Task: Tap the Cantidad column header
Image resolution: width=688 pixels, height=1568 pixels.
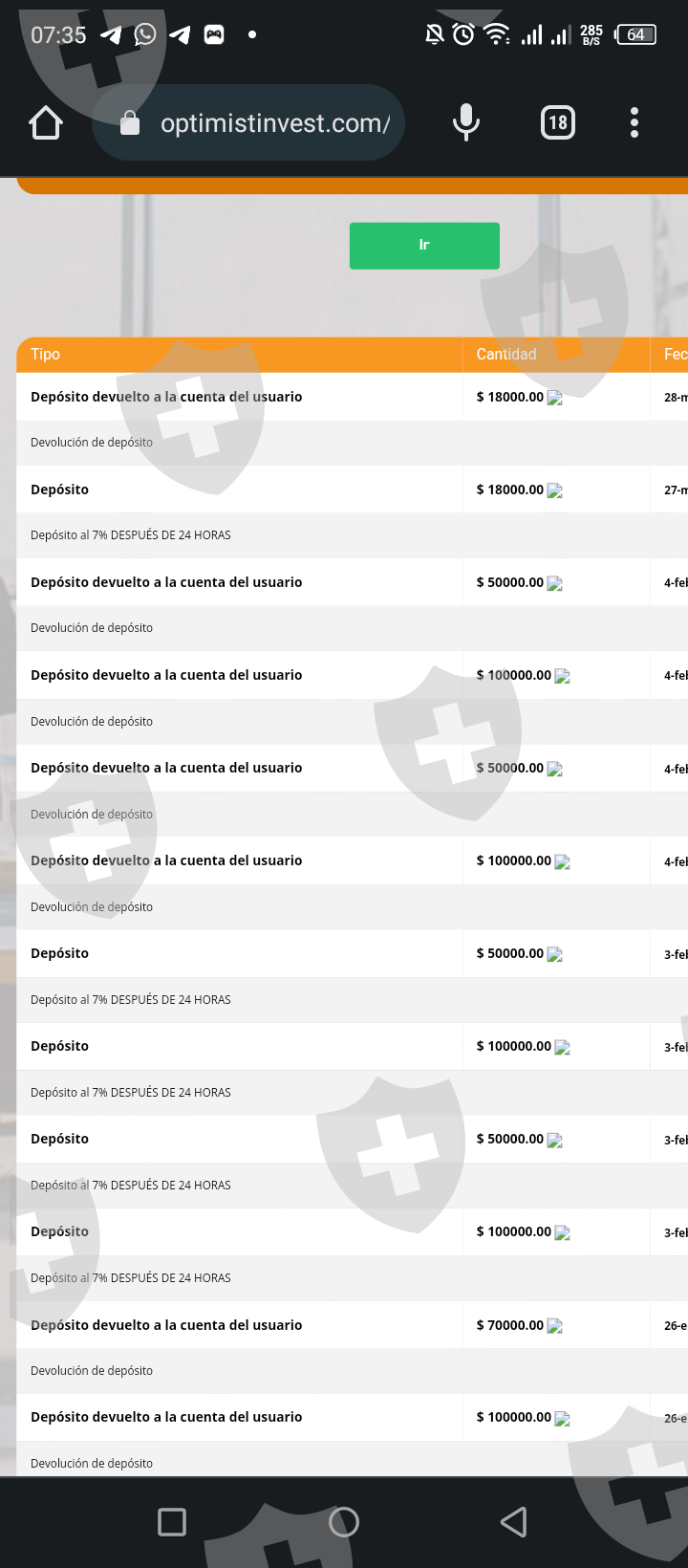Action: coord(506,355)
